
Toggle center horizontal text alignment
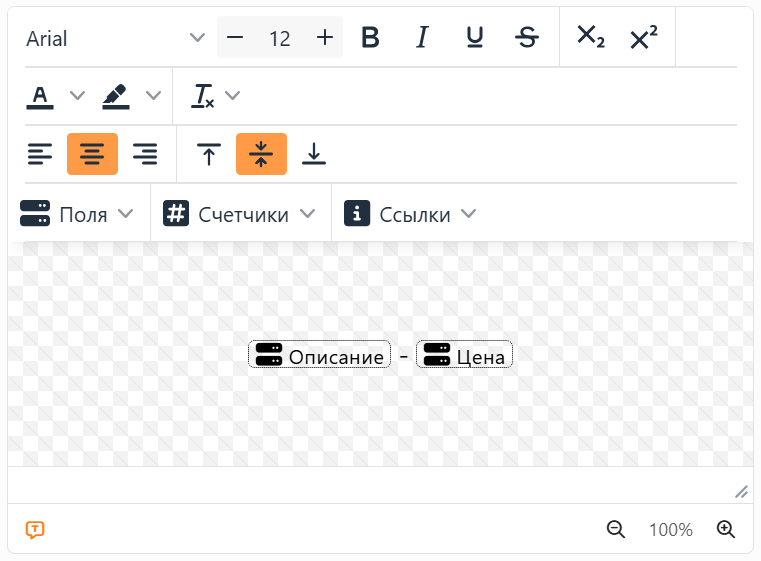tap(92, 154)
